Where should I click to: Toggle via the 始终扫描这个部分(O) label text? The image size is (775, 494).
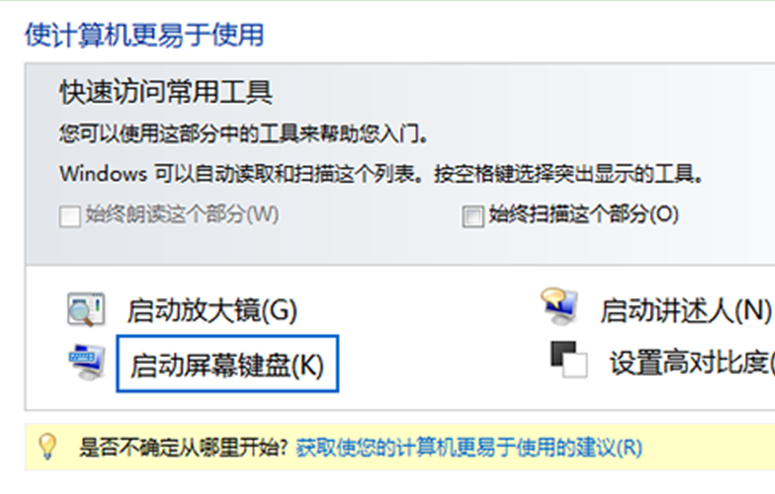(584, 215)
